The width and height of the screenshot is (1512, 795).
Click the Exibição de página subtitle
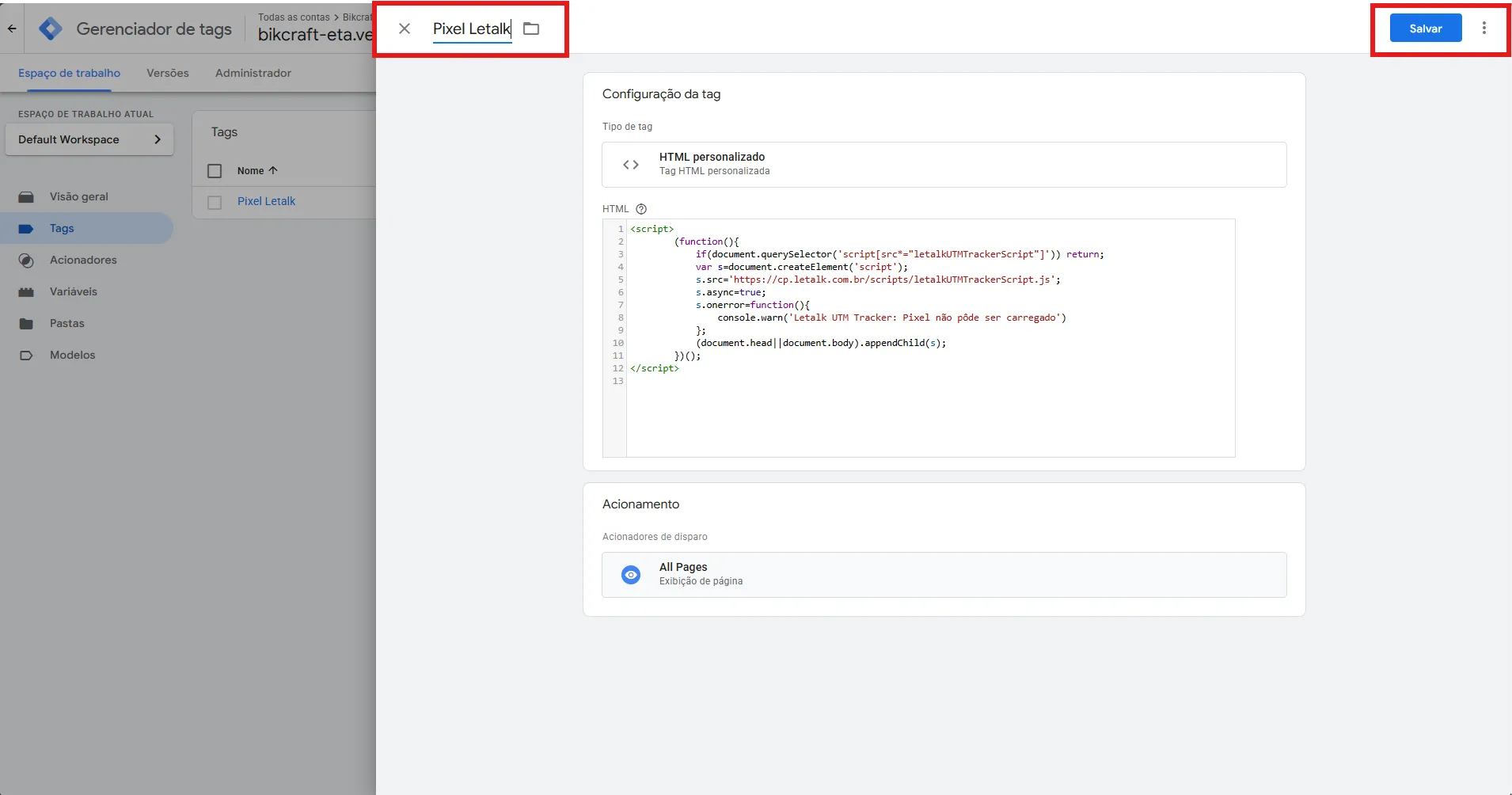701,581
